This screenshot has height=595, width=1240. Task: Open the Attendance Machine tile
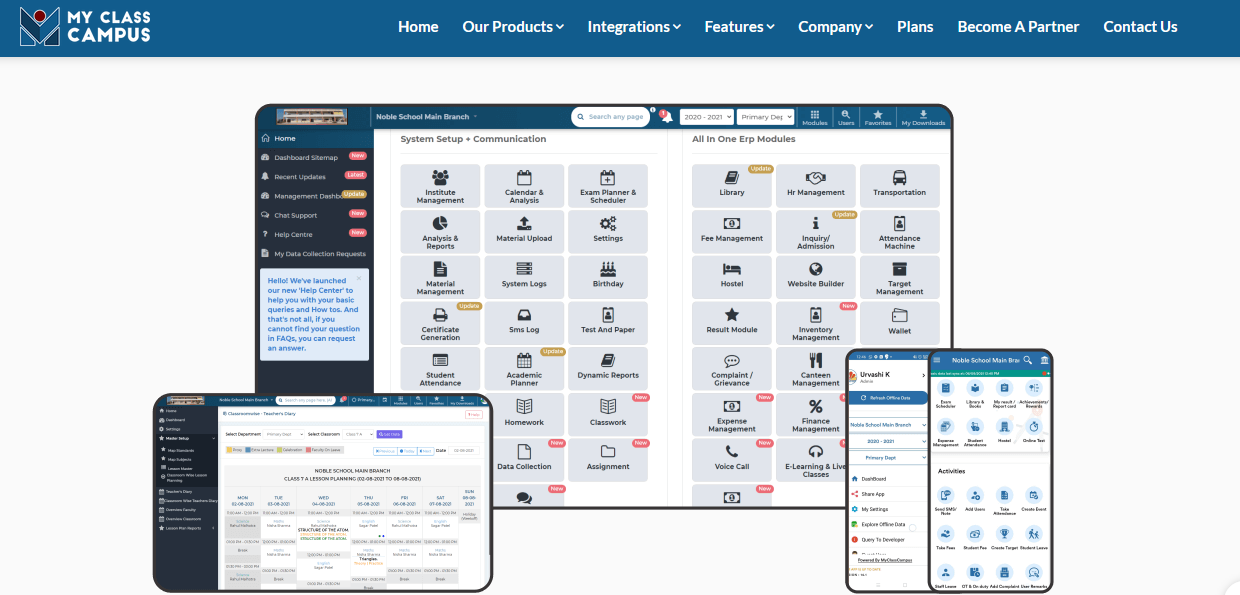pyautogui.click(x=900, y=232)
